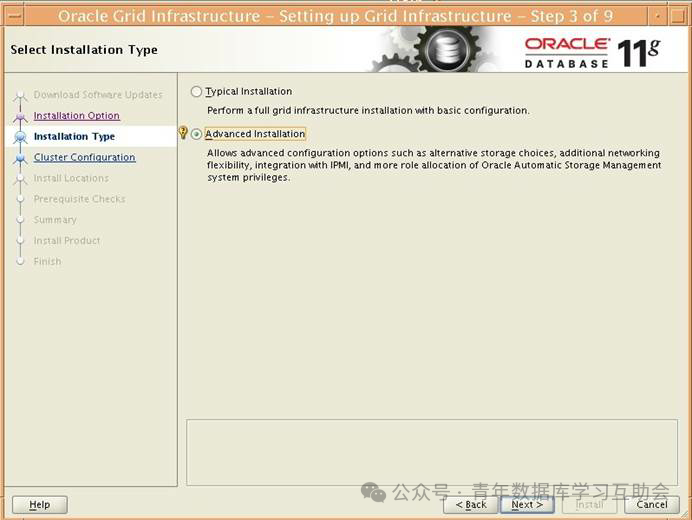Click the Download Software Updates step marker icon

click(x=20, y=96)
